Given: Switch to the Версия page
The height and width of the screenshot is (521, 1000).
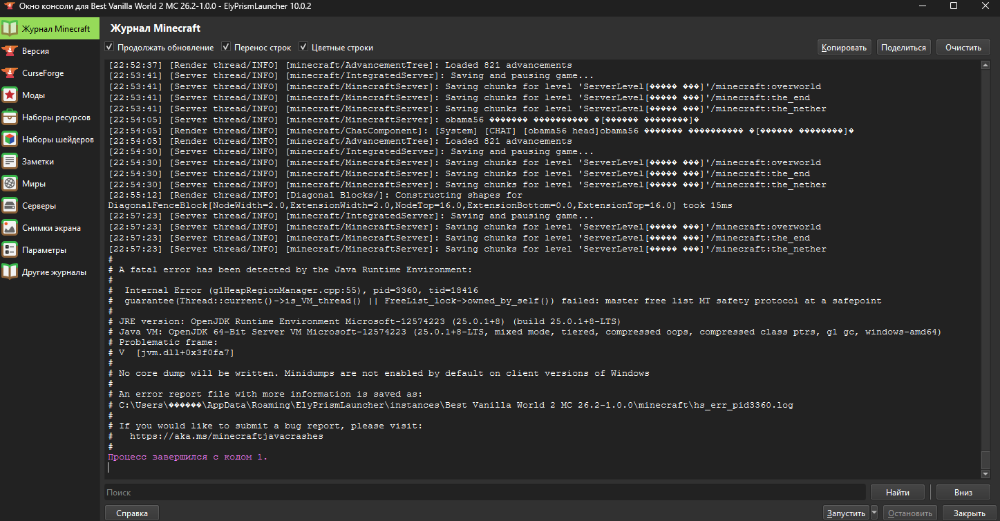Looking at the screenshot, I should [50, 51].
